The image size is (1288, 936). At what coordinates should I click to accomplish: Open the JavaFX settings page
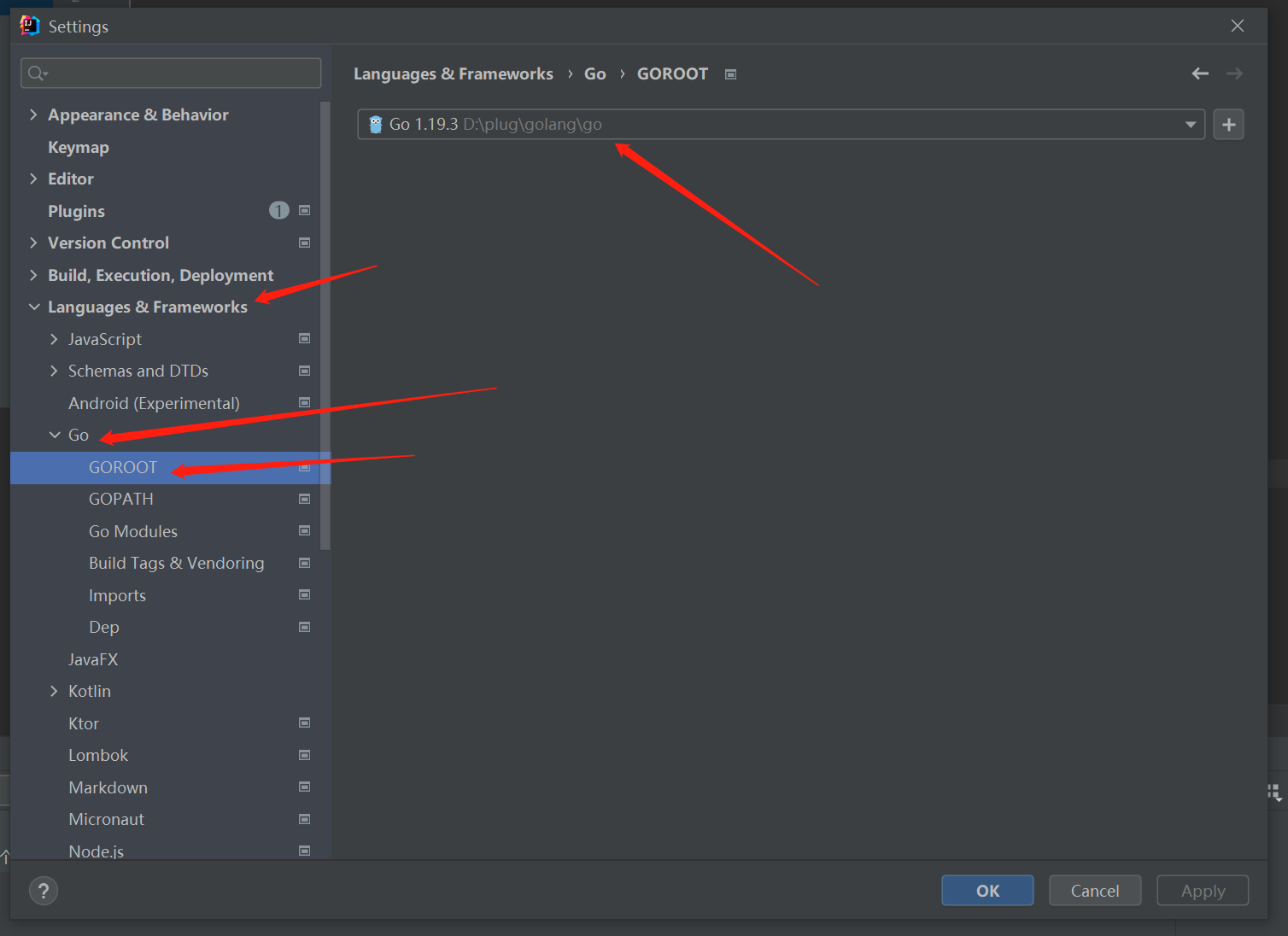point(93,659)
